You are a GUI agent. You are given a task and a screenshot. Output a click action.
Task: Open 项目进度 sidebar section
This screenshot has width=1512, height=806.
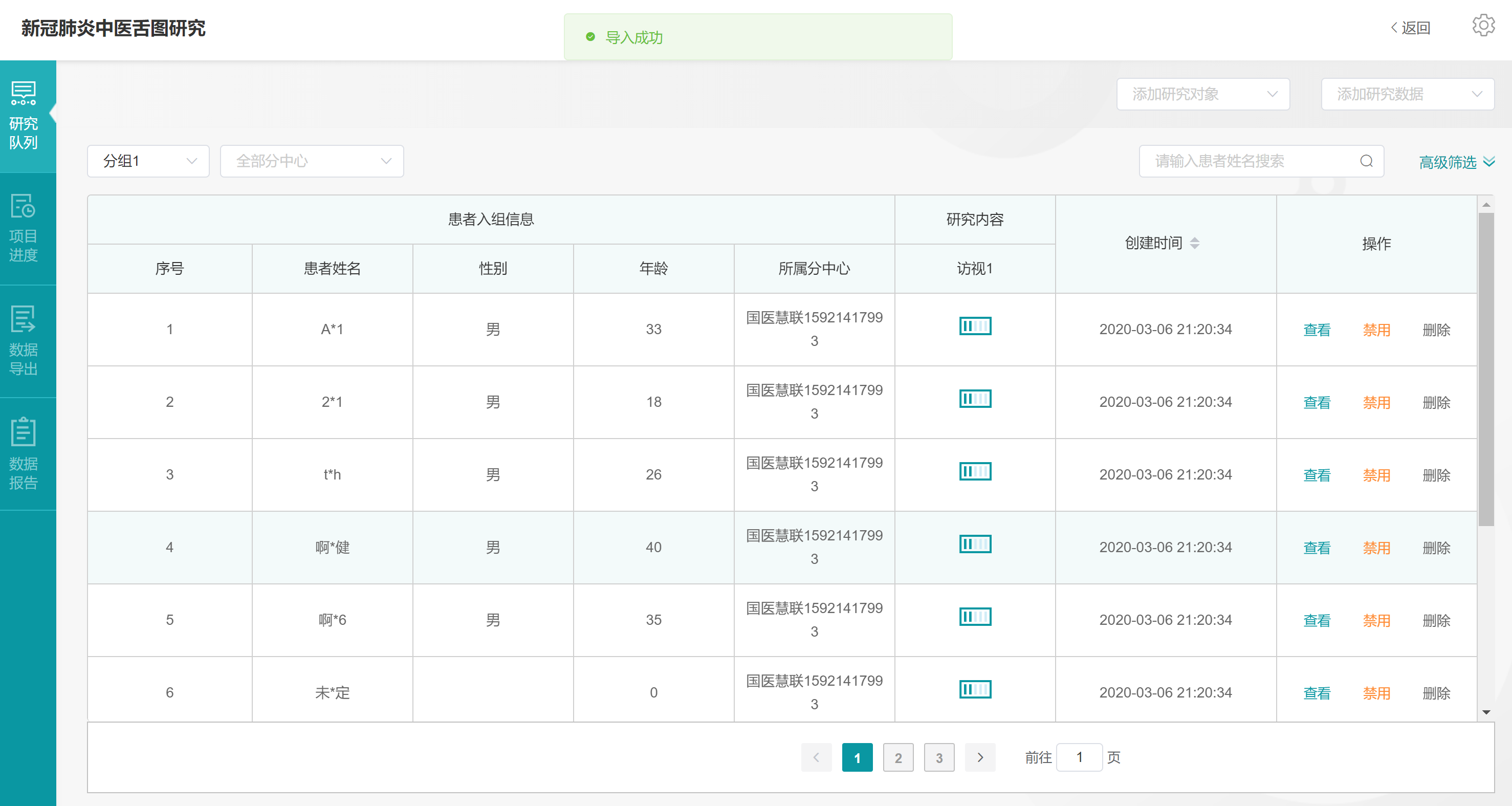tap(24, 228)
